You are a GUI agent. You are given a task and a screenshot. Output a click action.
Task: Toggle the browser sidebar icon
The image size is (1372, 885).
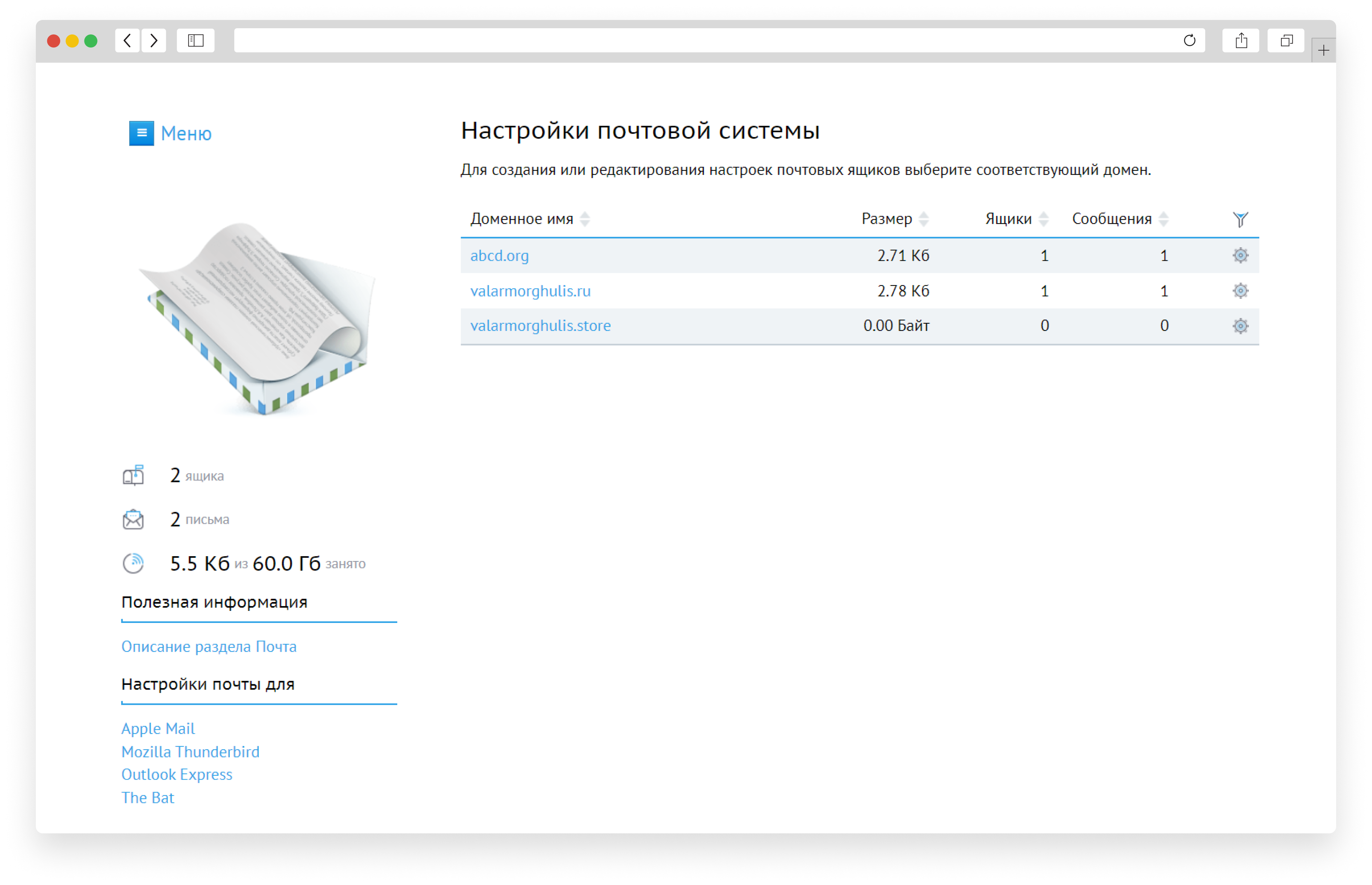[195, 40]
